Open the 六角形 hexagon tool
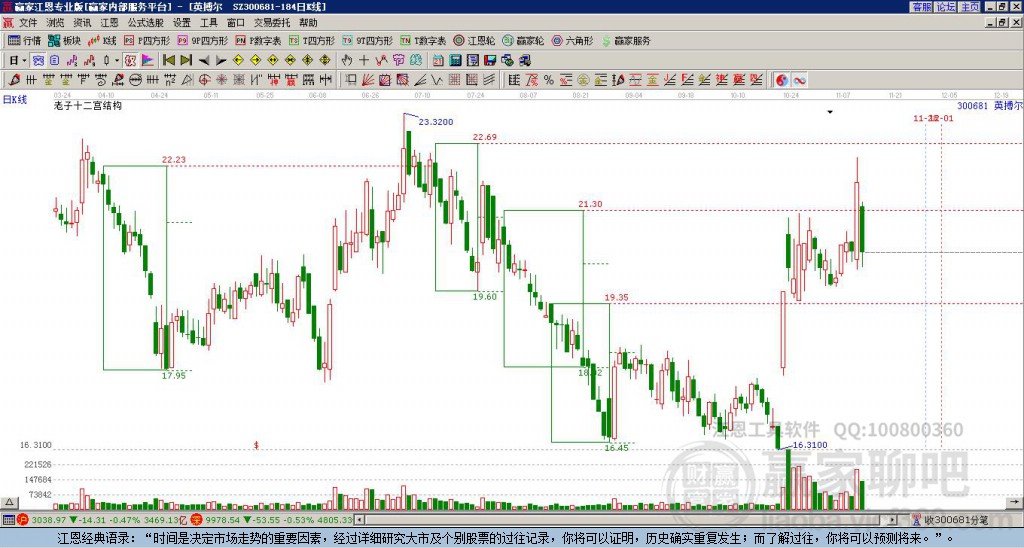 tap(573, 40)
